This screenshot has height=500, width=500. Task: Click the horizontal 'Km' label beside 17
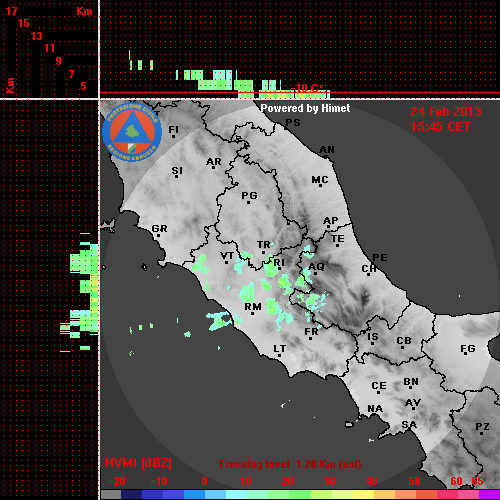click(84, 11)
